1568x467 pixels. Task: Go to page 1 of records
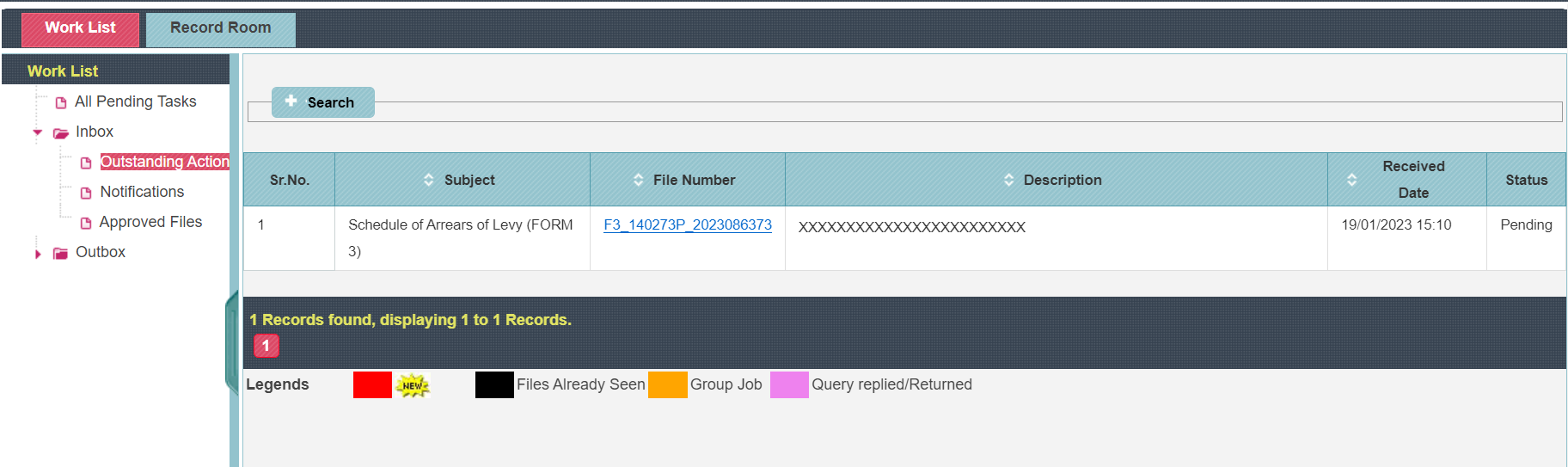[x=266, y=346]
